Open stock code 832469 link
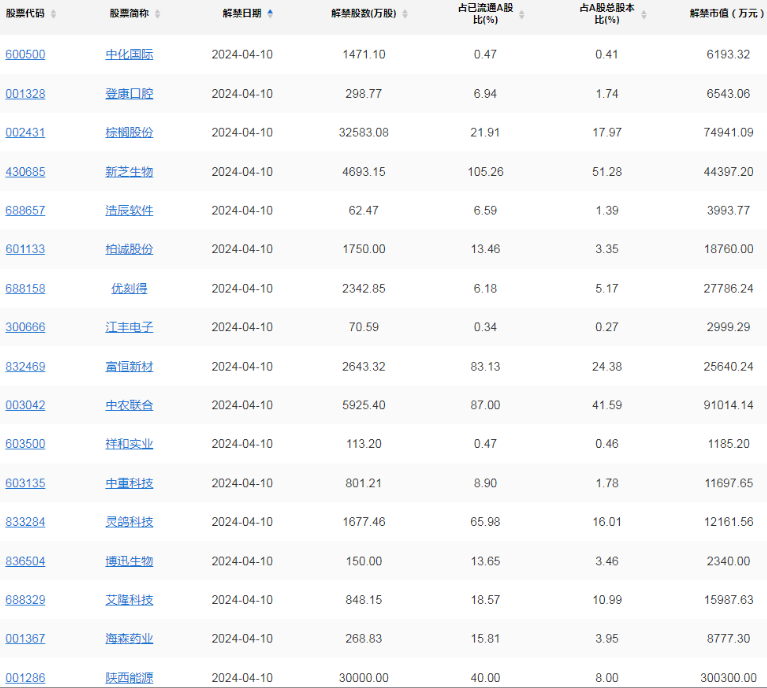Screen dimensions: 767x688 (x=25, y=367)
